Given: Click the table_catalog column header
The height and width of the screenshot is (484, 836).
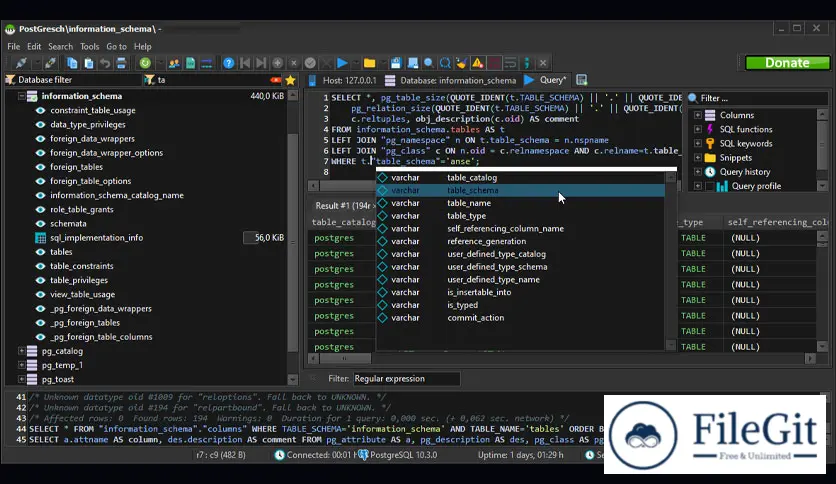Looking at the screenshot, I should [342, 222].
